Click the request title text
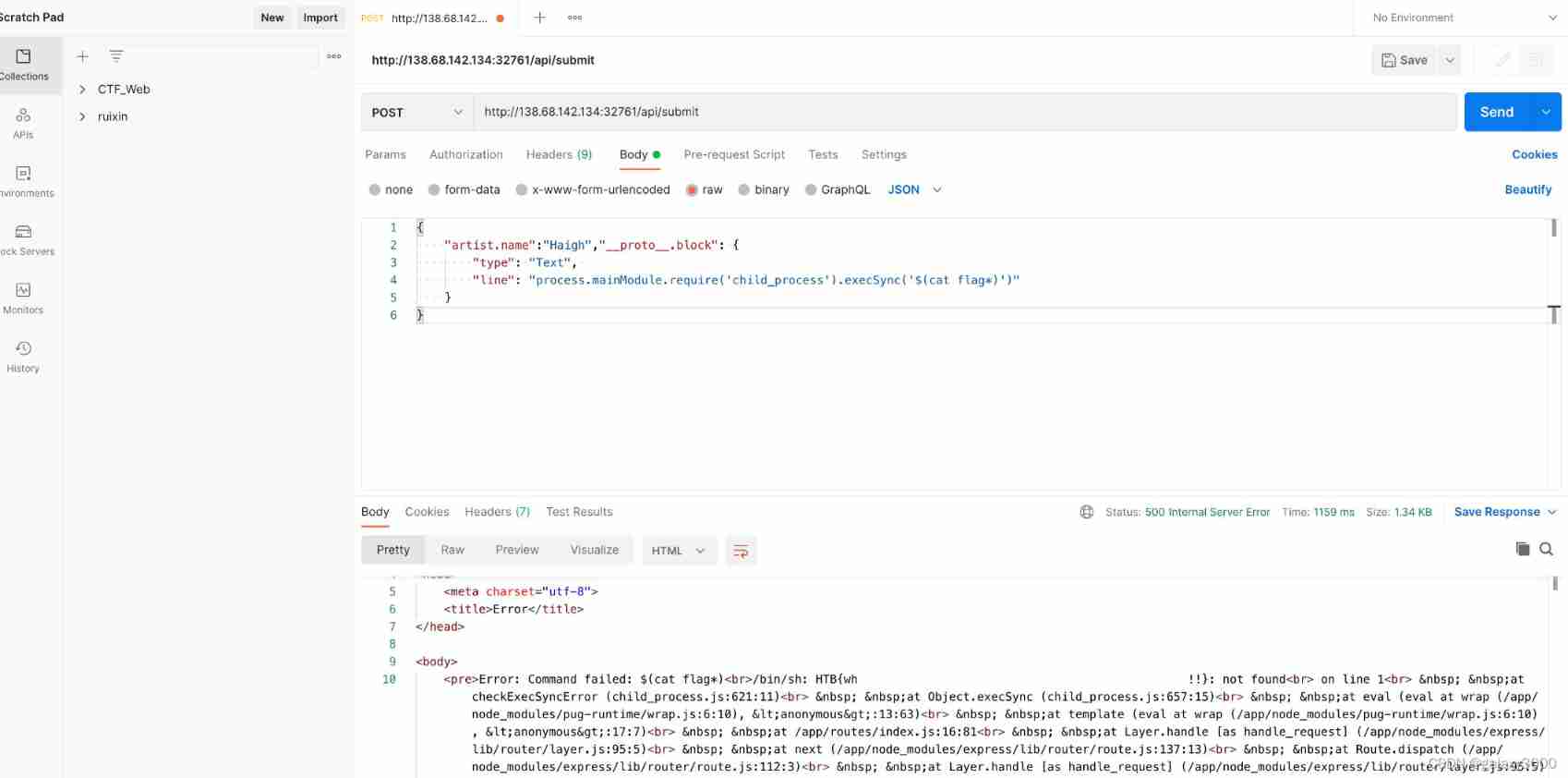This screenshot has width=1568, height=778. pyautogui.click(x=483, y=60)
